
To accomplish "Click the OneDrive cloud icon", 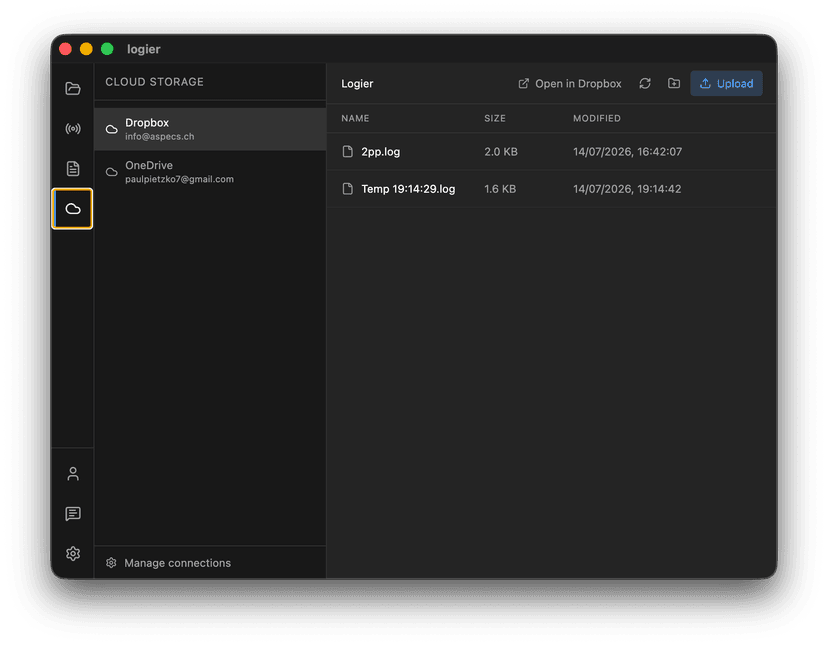I will 111,172.
